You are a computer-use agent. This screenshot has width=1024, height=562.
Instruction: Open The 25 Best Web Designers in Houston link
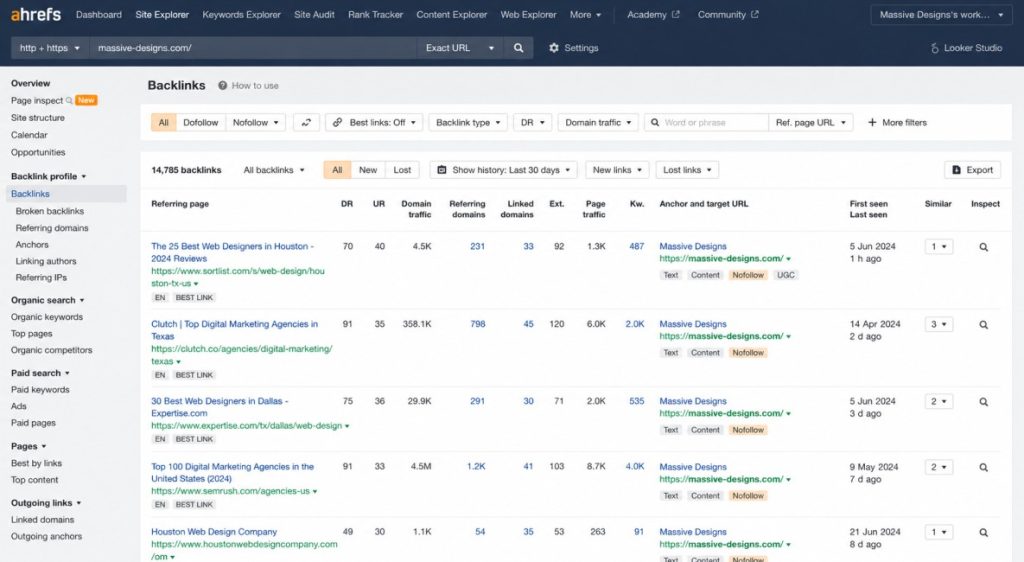point(232,252)
